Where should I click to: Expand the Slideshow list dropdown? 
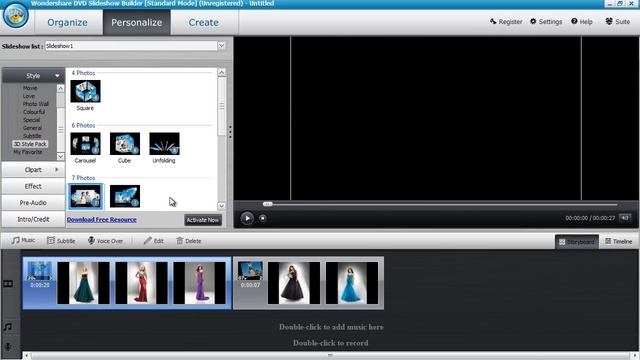tap(221, 46)
